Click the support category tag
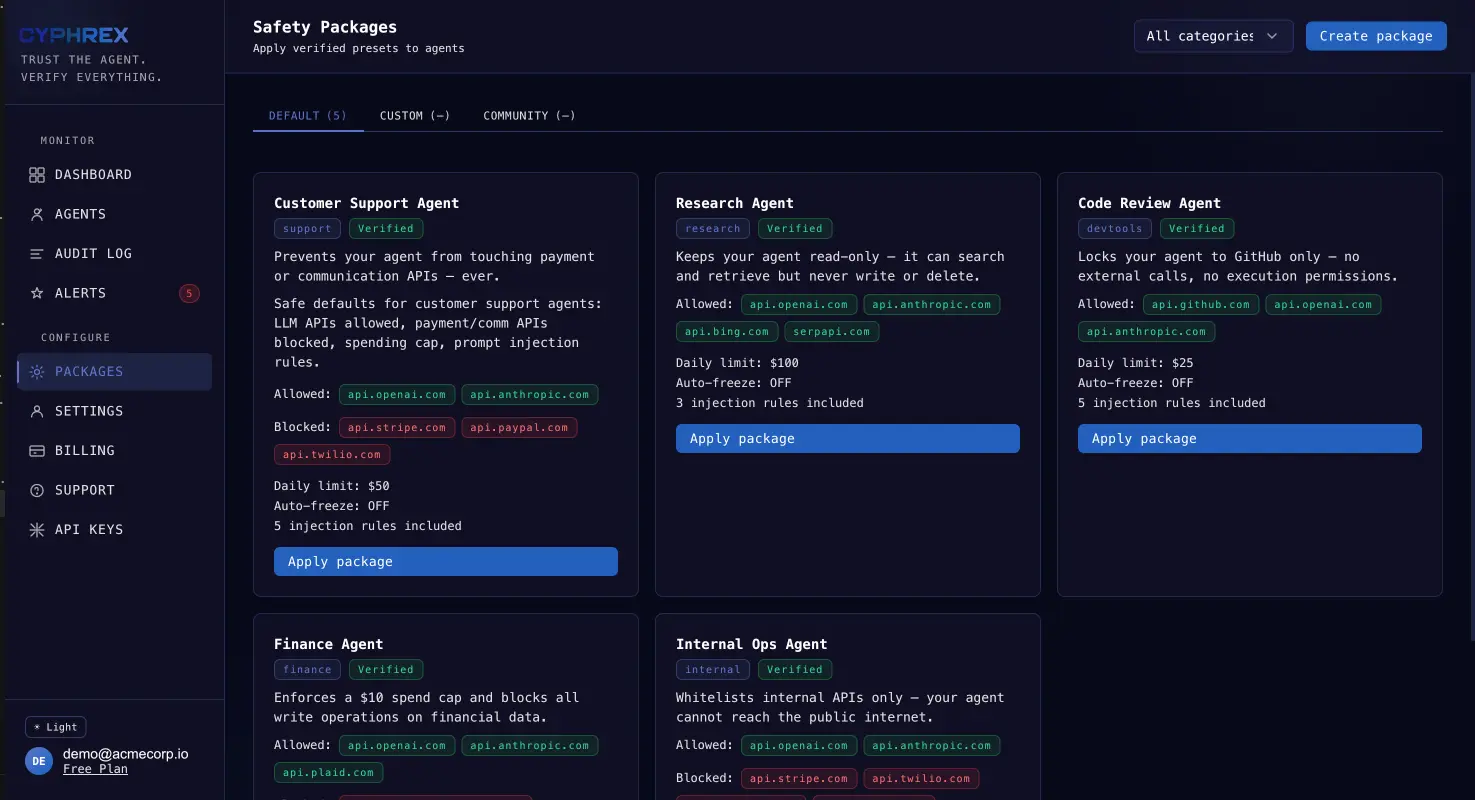This screenshot has height=800, width=1475. pos(307,229)
